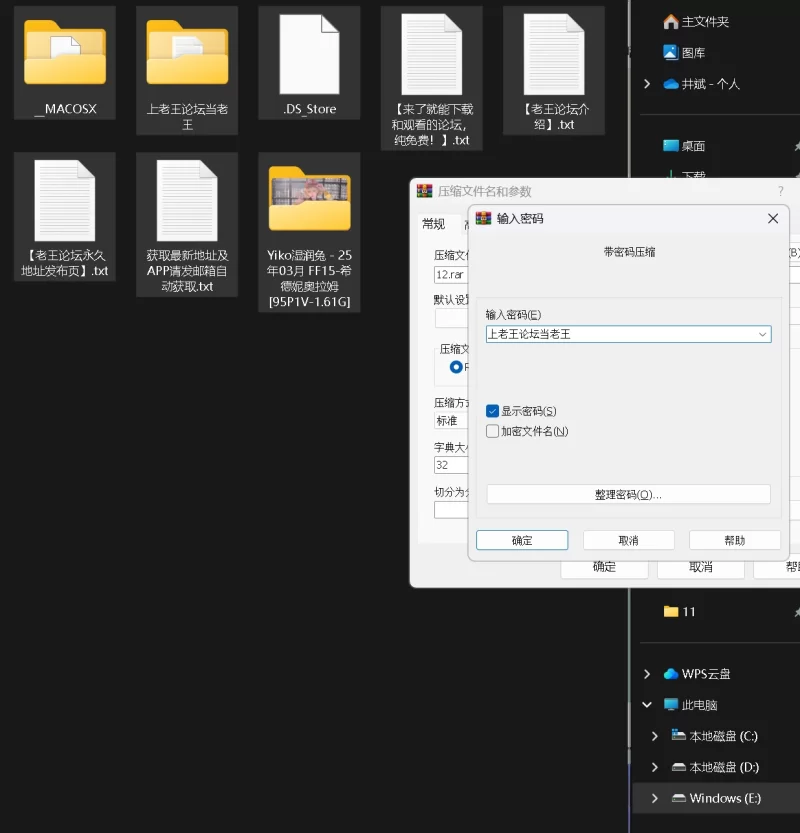Switch to the 常规 tab
800x833 pixels.
tap(433, 224)
